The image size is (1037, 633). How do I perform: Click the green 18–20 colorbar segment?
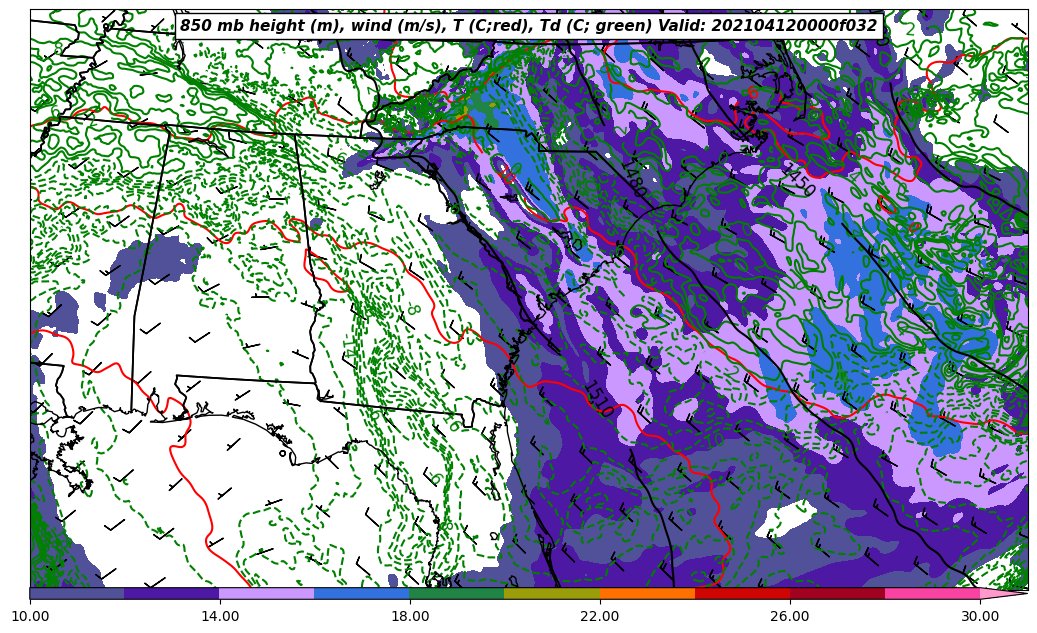pyautogui.click(x=457, y=593)
